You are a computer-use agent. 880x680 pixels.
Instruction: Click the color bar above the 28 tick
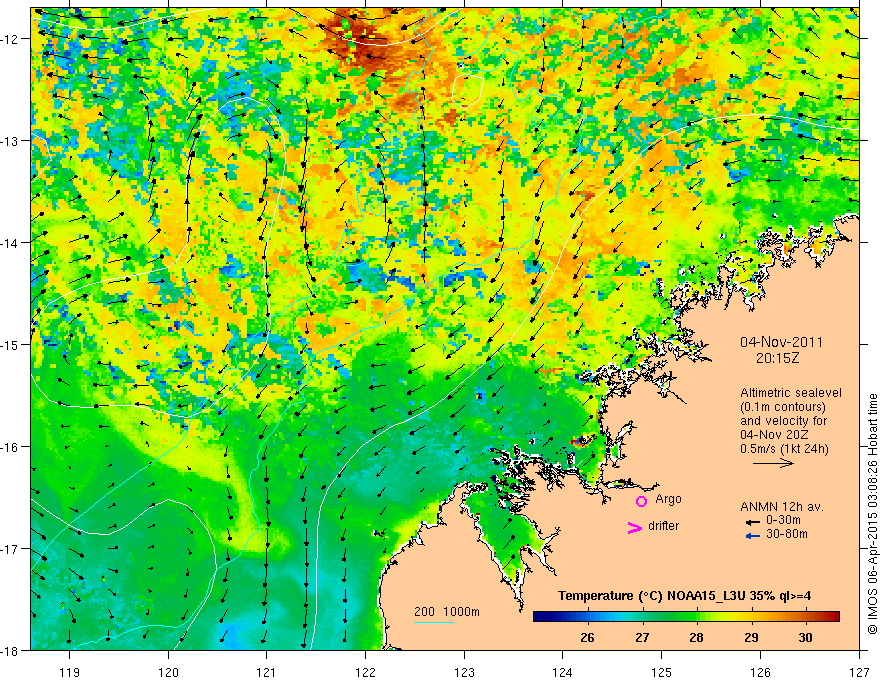tap(696, 617)
